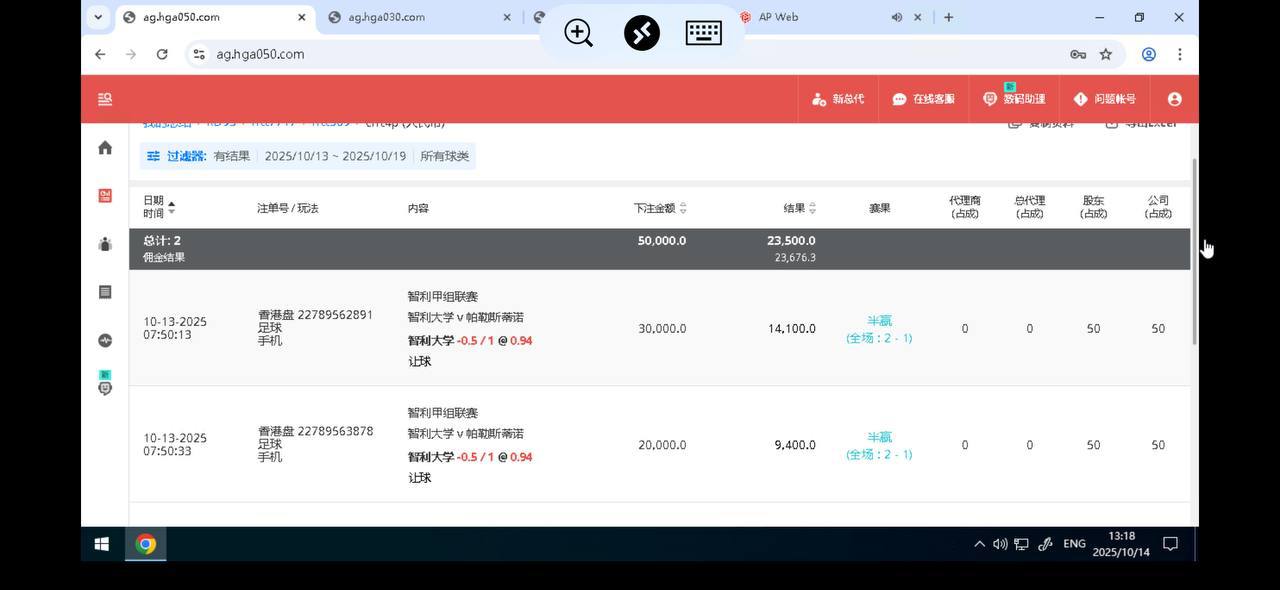Expand the browser tab search chevron

pos(97,17)
